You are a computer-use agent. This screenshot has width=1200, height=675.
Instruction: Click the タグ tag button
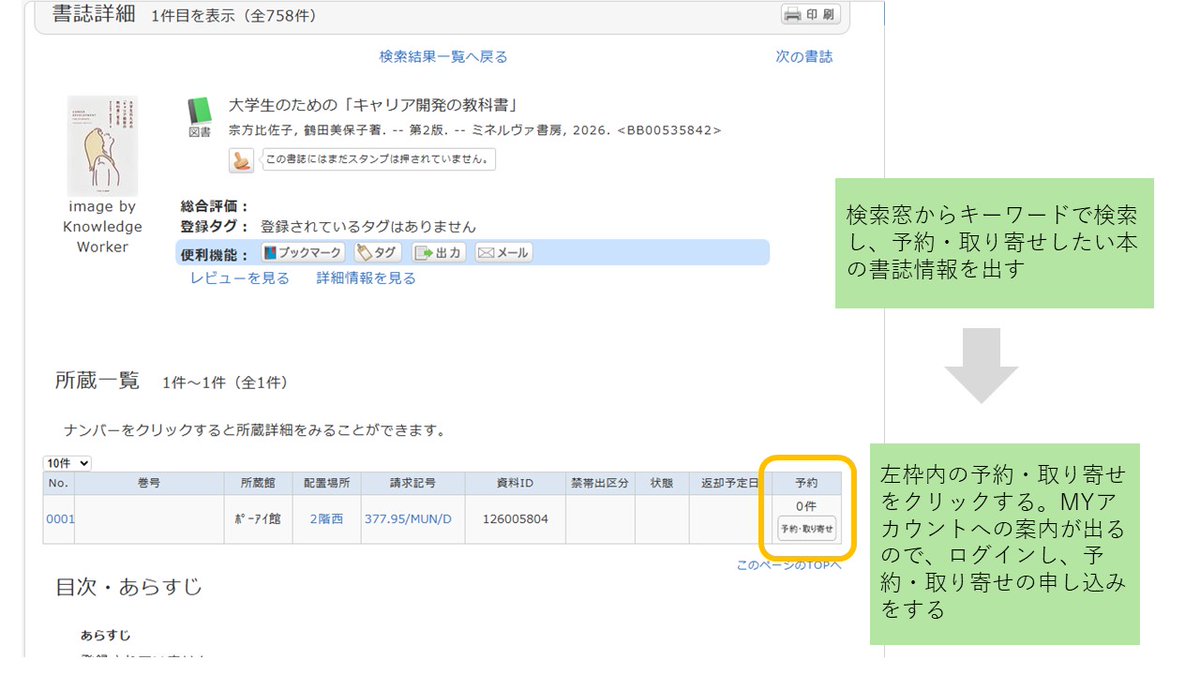coord(377,253)
